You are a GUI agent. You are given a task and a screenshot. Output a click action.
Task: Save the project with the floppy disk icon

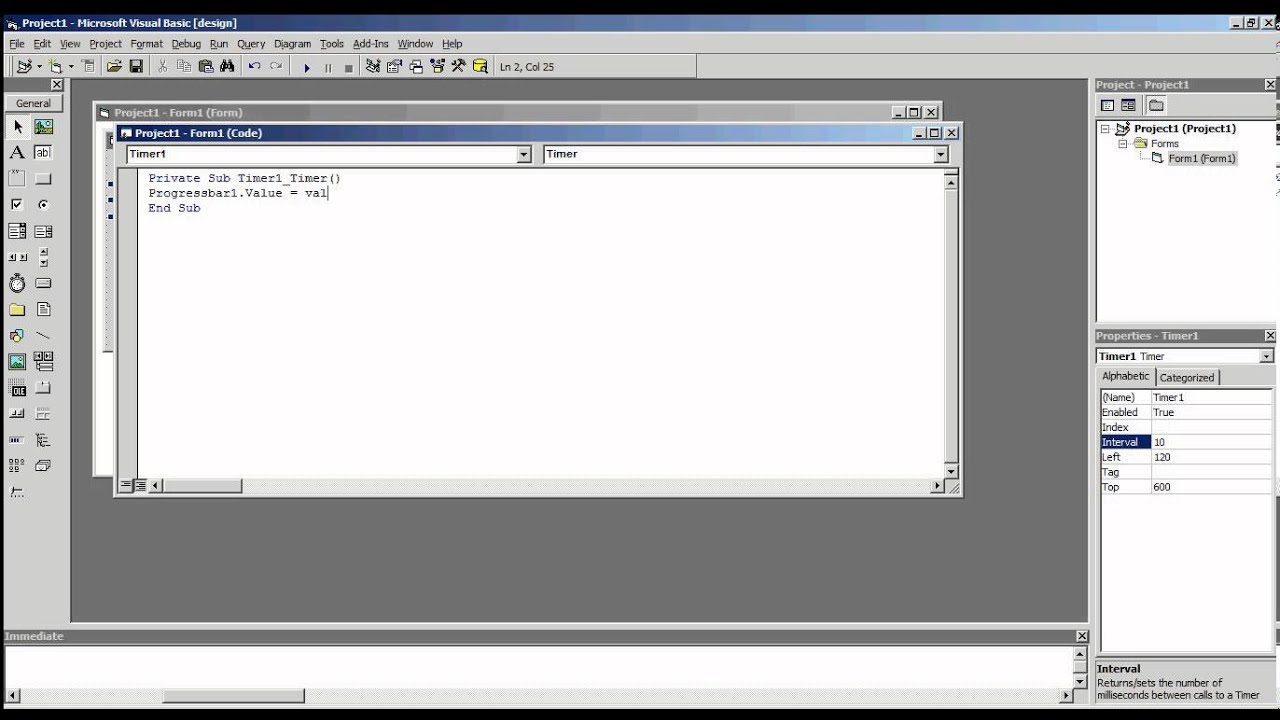coord(136,67)
